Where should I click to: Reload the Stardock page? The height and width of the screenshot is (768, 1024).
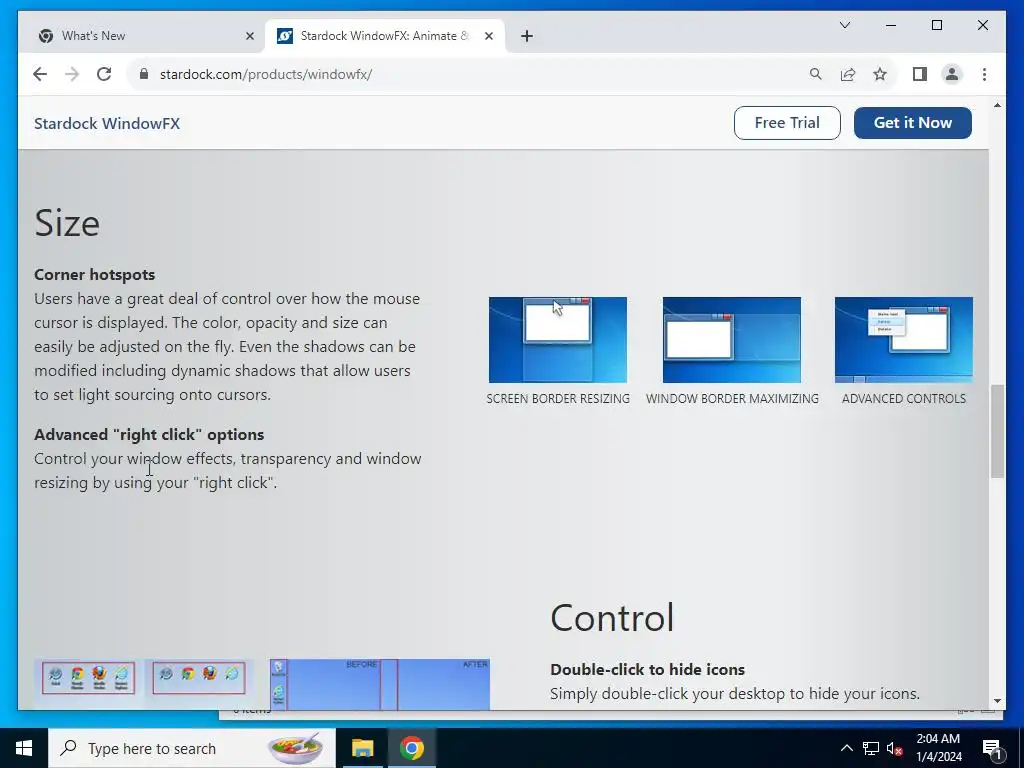pyautogui.click(x=104, y=74)
